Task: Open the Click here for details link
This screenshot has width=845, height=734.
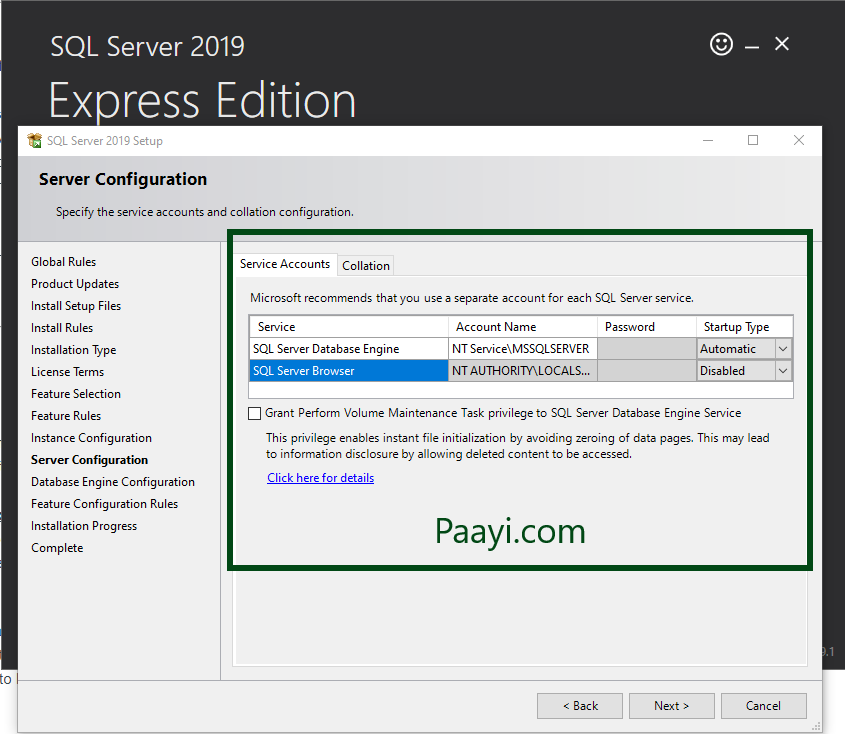Action: [320, 478]
